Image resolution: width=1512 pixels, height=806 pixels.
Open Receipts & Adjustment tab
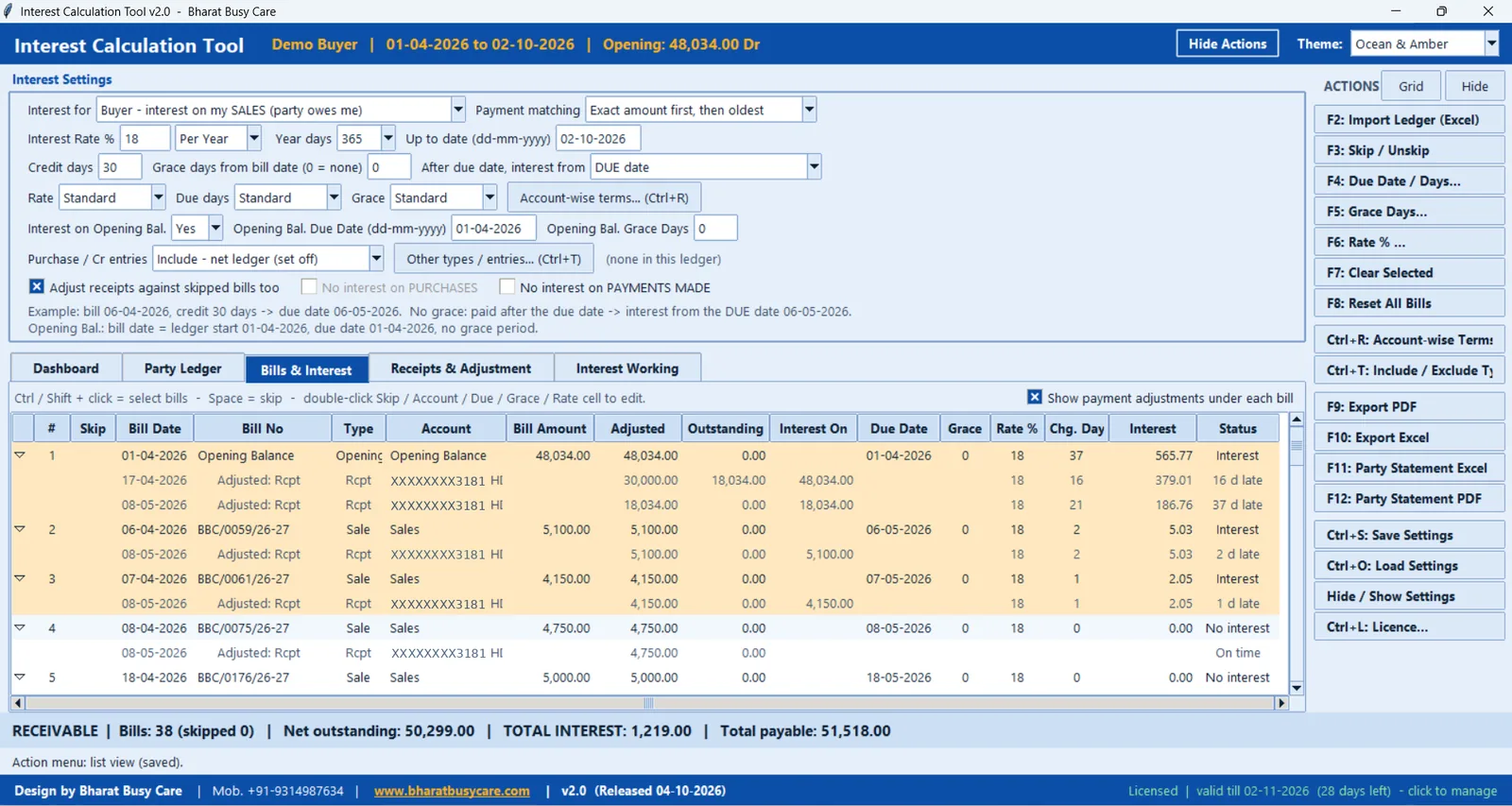coord(460,369)
